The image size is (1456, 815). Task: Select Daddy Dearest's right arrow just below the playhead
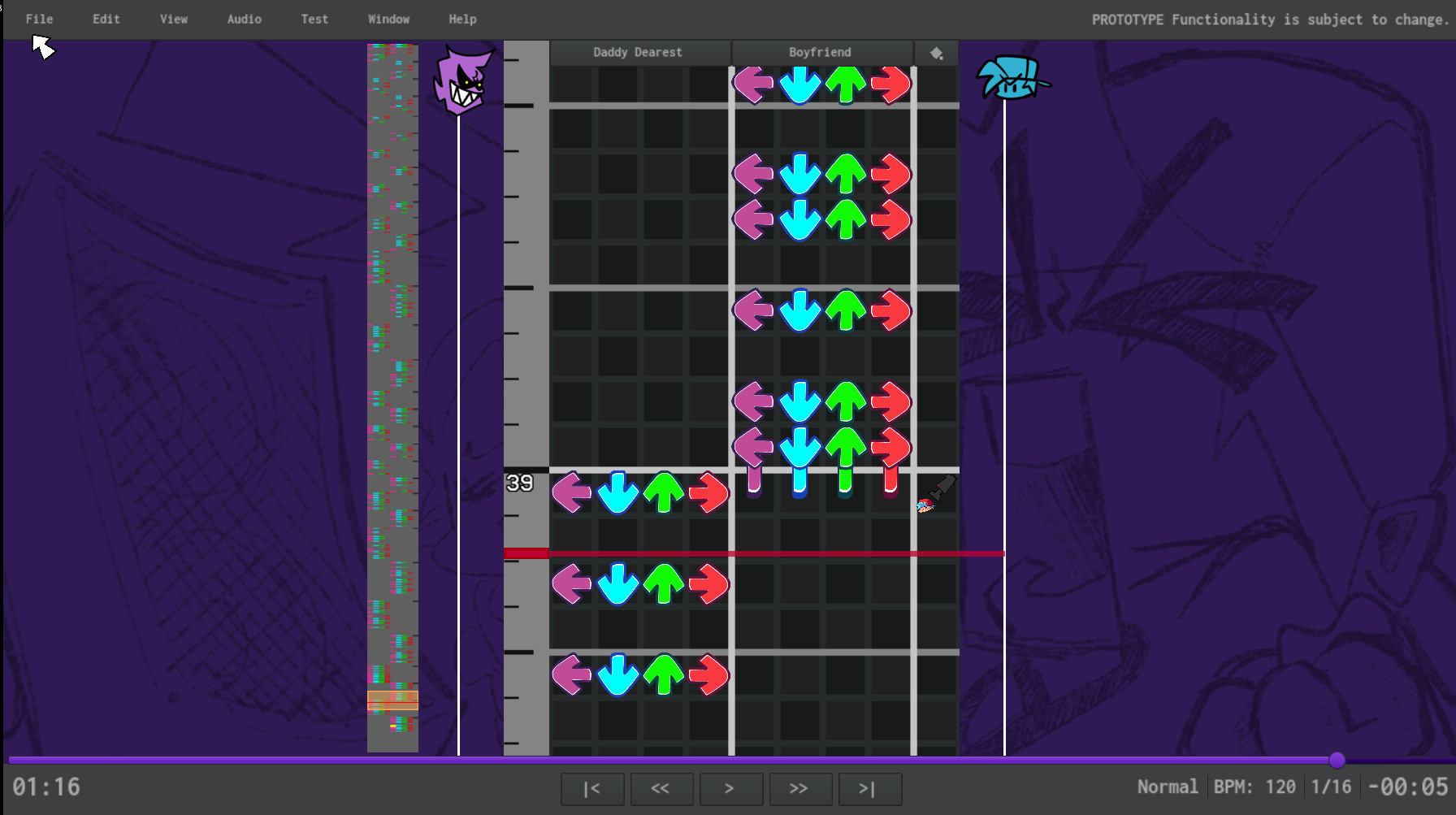(709, 583)
